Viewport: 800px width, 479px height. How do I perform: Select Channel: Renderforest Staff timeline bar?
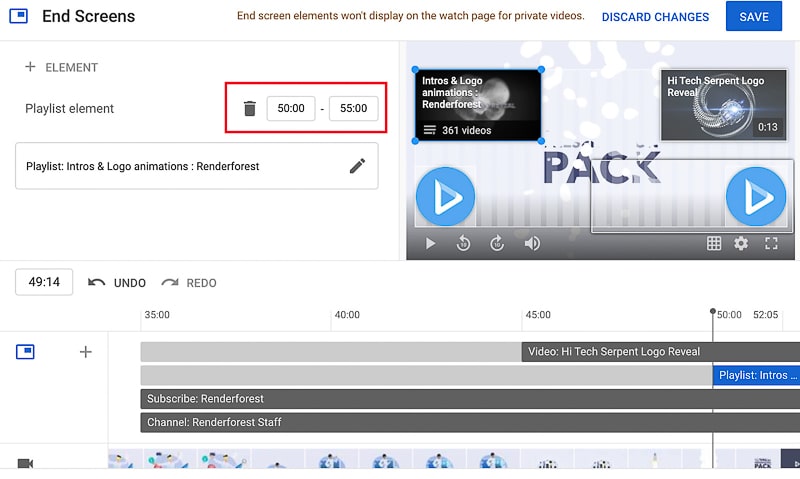point(470,422)
